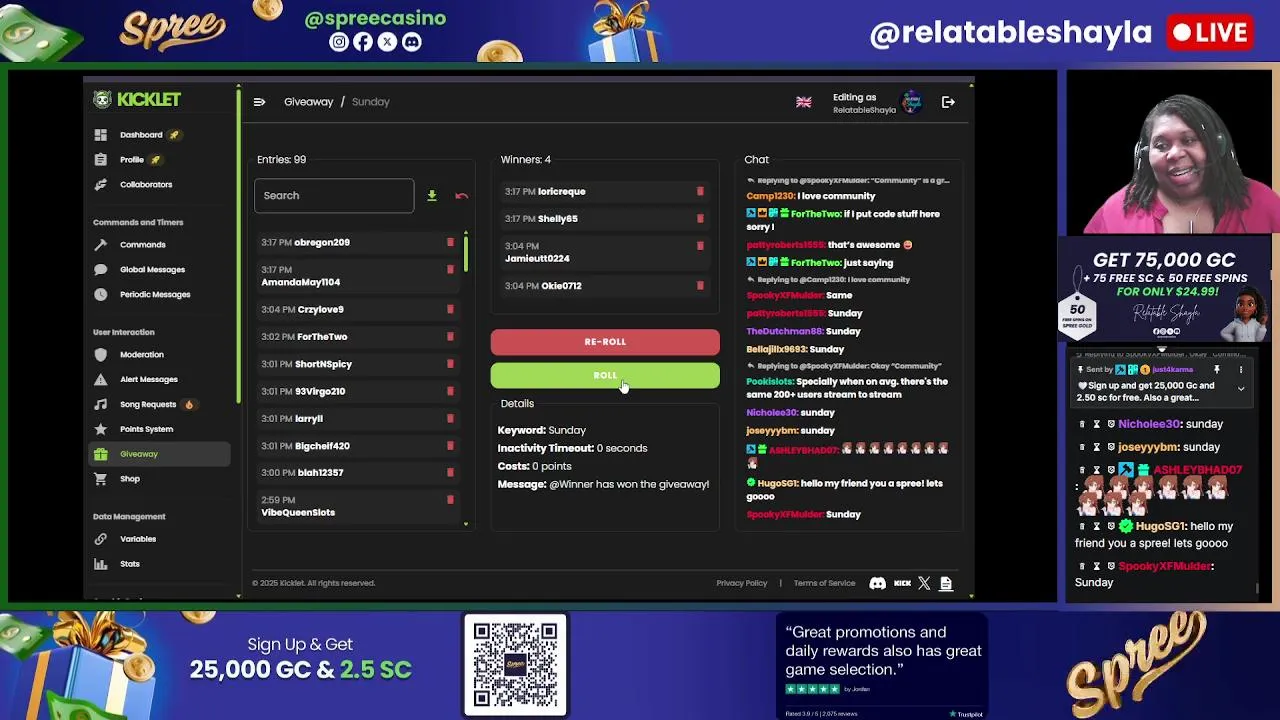Download entries with the green download icon
1280x720 pixels.
(432, 196)
